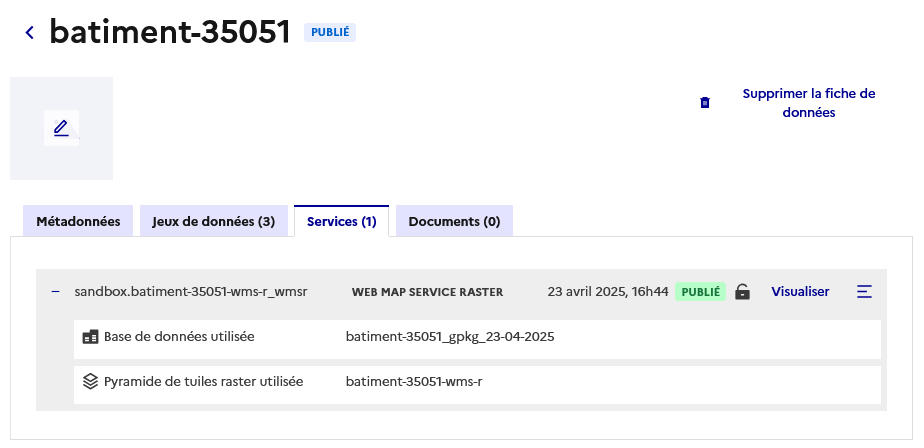This screenshot has height=448, width=924.
Task: Select the batiment-35051-wms-r pyramid name
Action: coord(414,381)
